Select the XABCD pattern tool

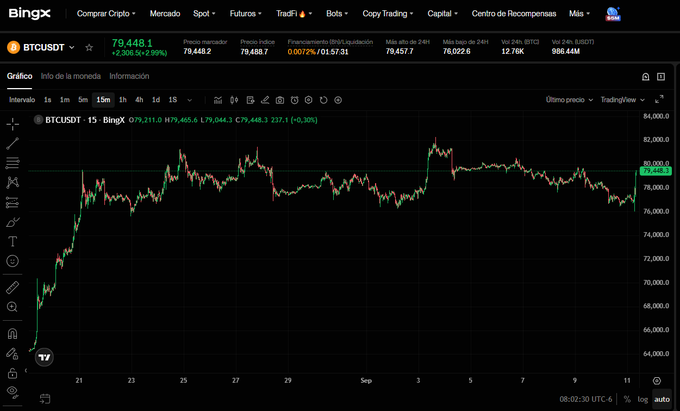click(x=13, y=183)
